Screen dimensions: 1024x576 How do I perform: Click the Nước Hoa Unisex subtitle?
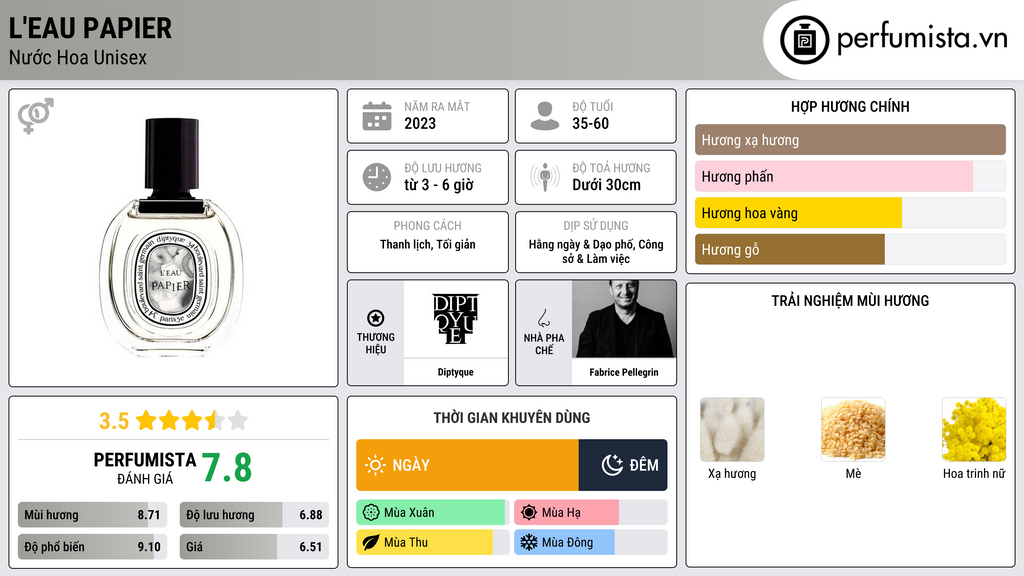click(78, 57)
